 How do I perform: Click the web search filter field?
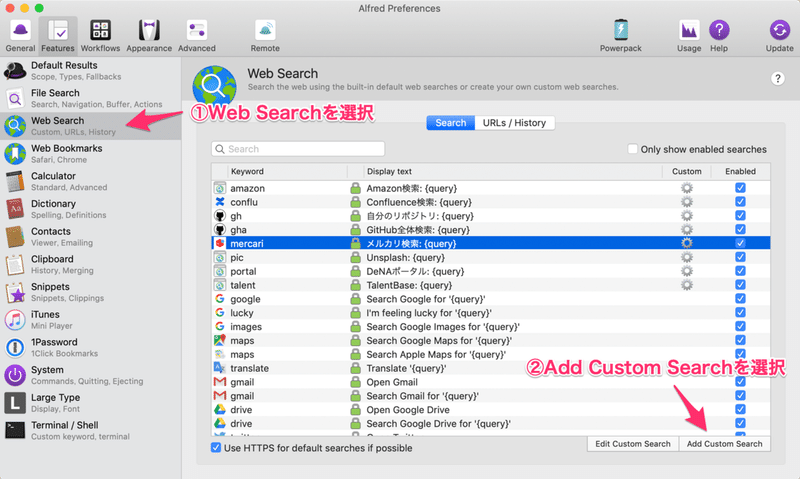coord(298,149)
